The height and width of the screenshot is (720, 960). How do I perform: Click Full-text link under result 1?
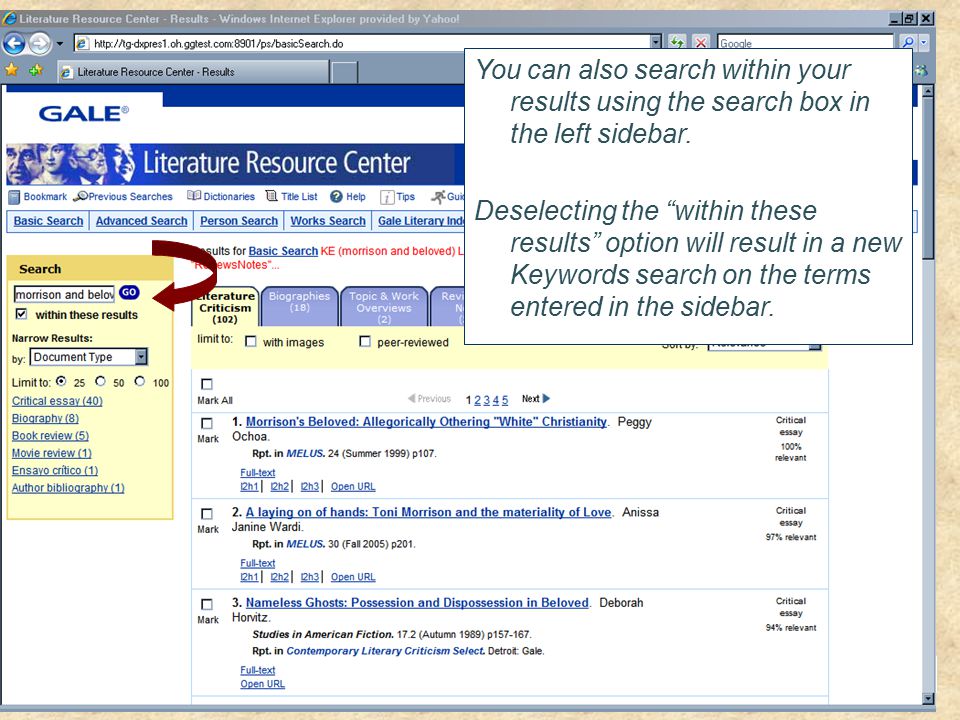(258, 473)
